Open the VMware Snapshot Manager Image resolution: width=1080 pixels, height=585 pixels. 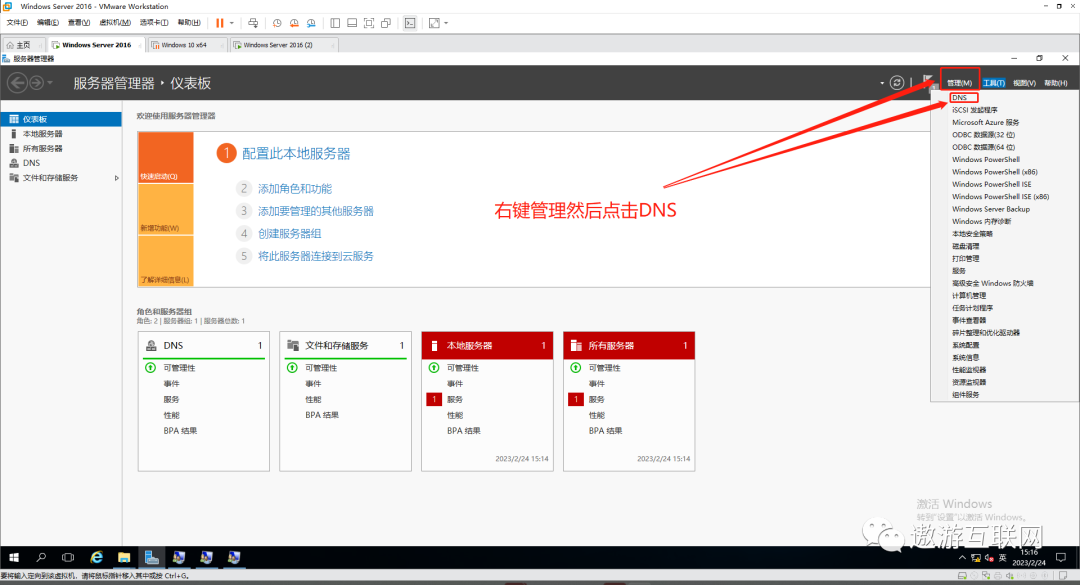pos(310,22)
